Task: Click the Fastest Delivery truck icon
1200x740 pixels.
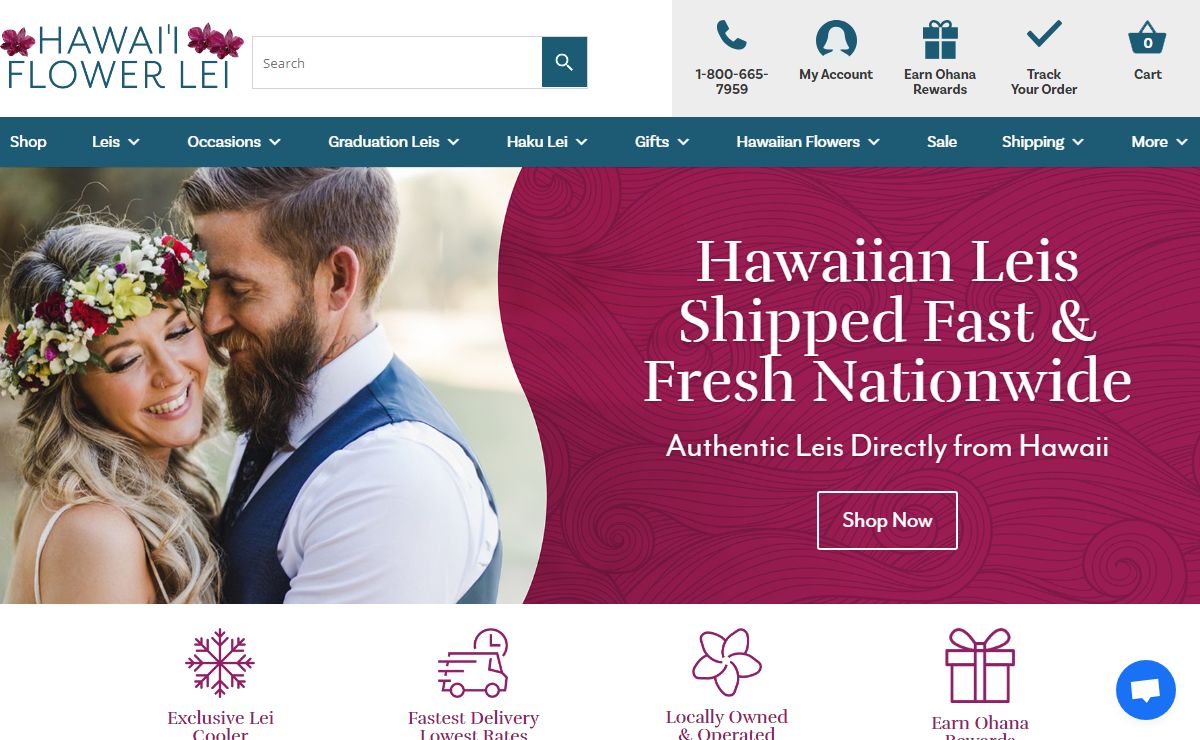Action: pos(473,663)
